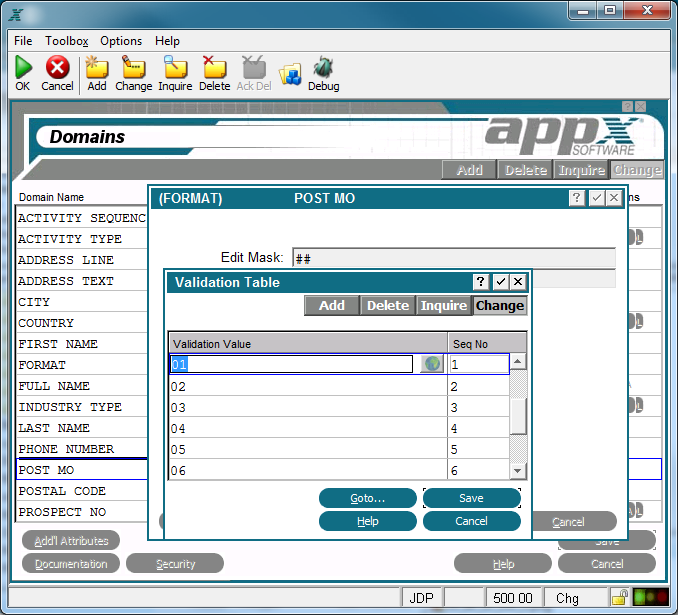Click the traffic light status indicator
678x615 pixels.
651,598
